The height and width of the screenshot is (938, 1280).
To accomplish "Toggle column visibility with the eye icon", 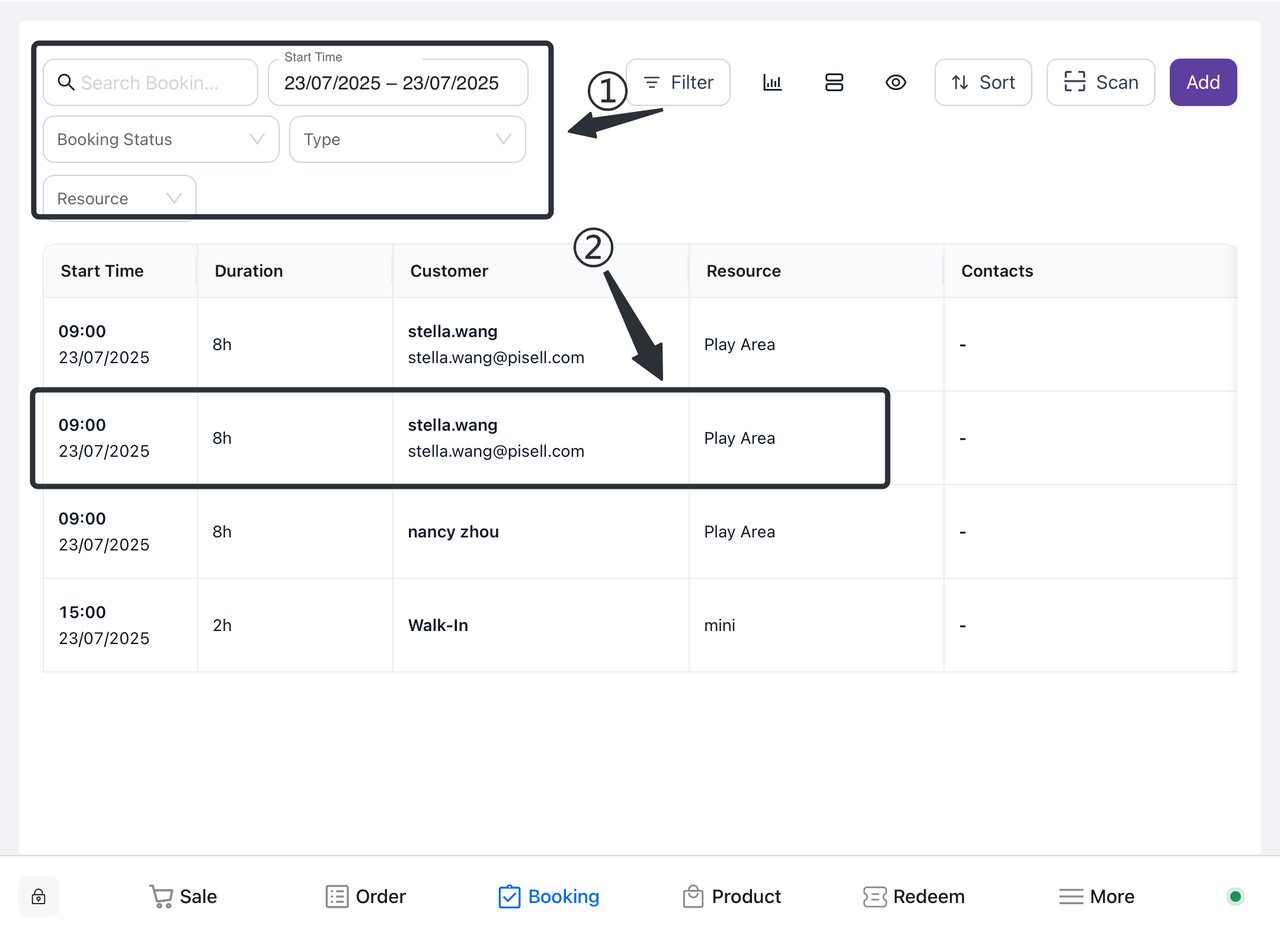I will click(x=896, y=83).
